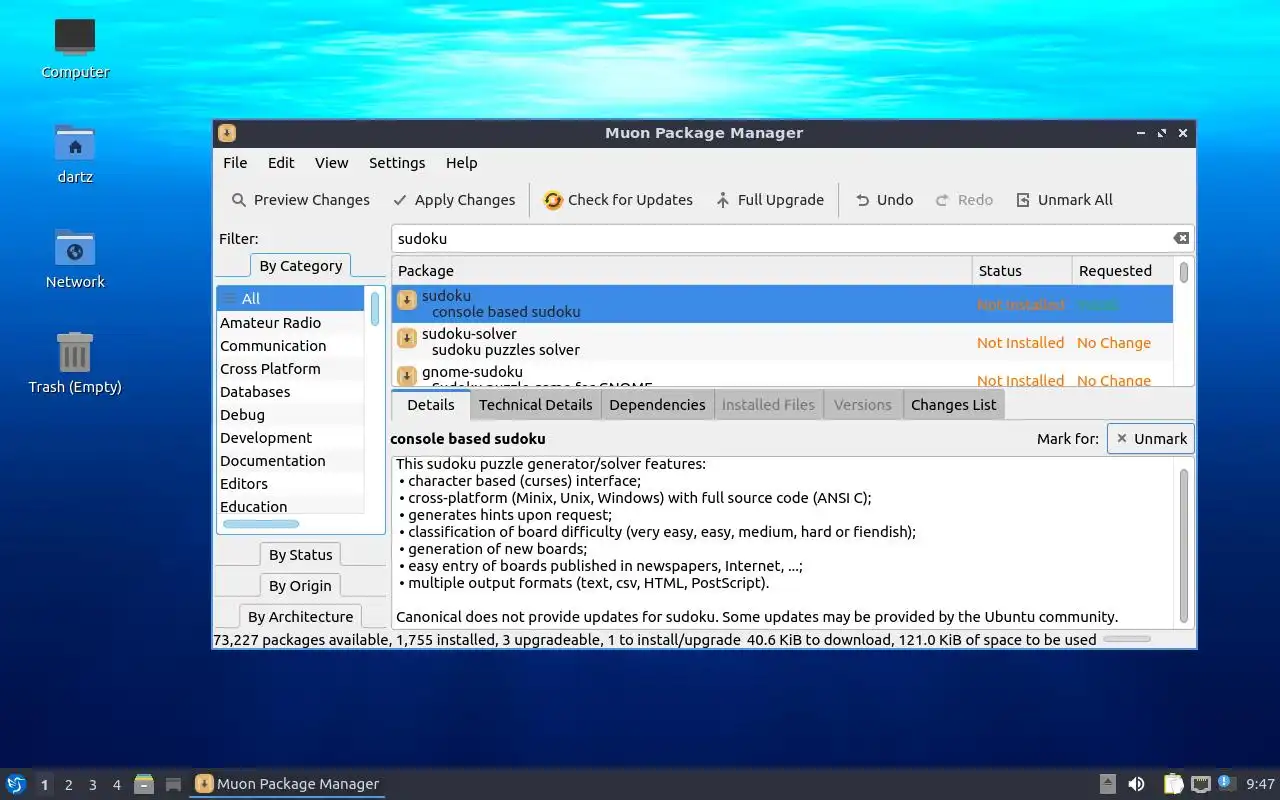Open the update notifier tray icon
The image size is (1280, 800).
click(1226, 783)
